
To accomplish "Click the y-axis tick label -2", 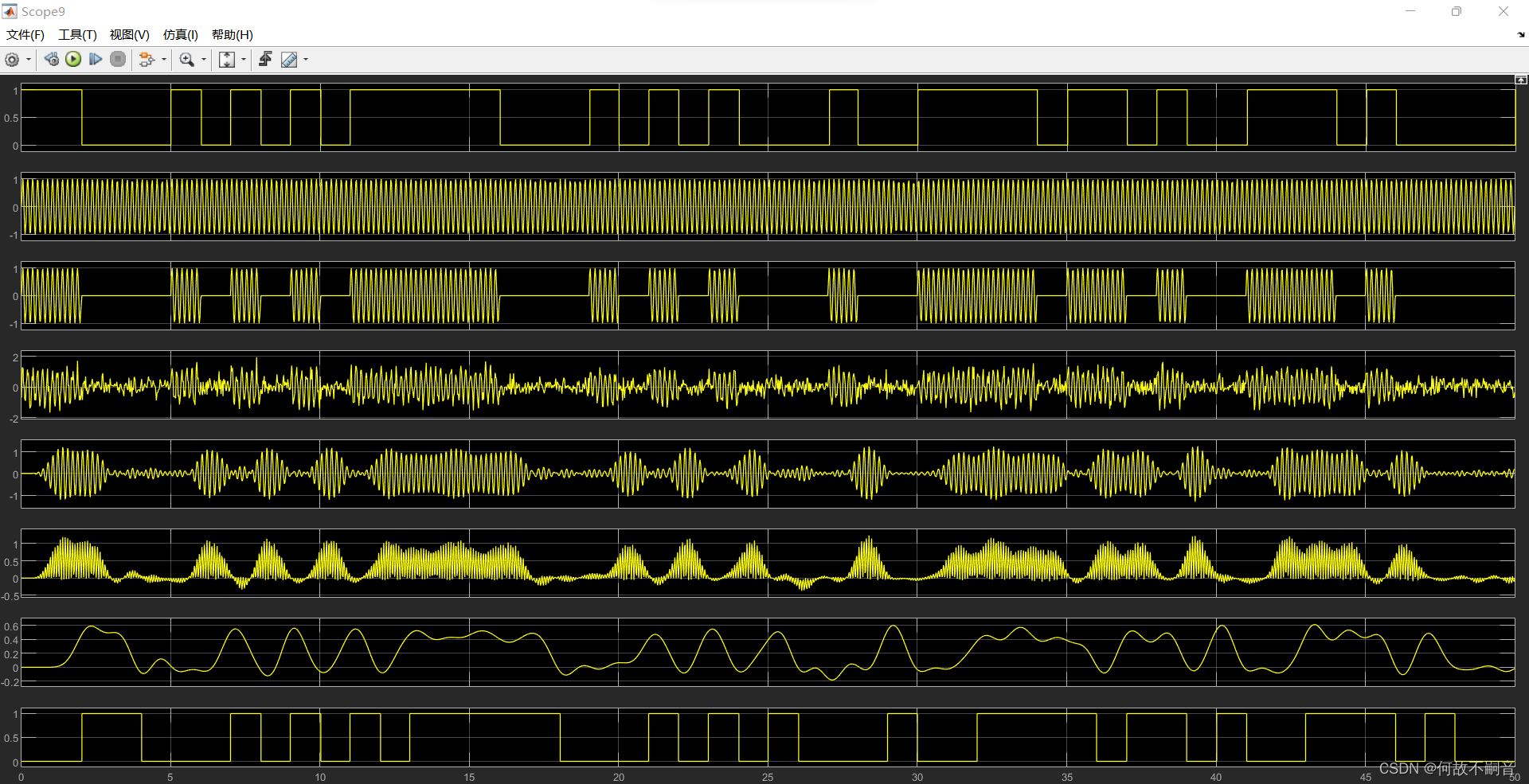I will click(14, 419).
